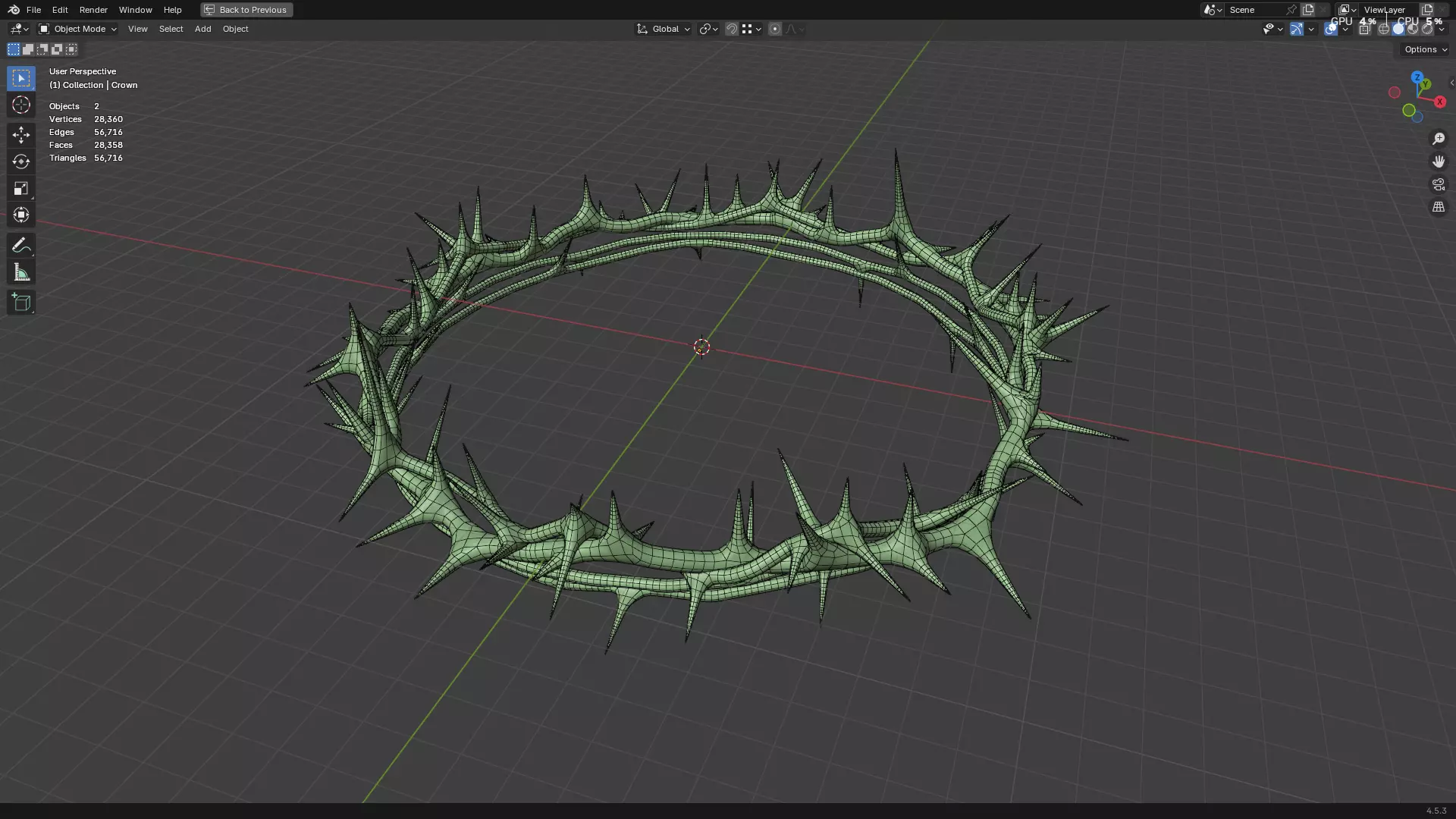Switch to rendered shading
Viewport: 1456px width, 819px height.
tap(1427, 29)
